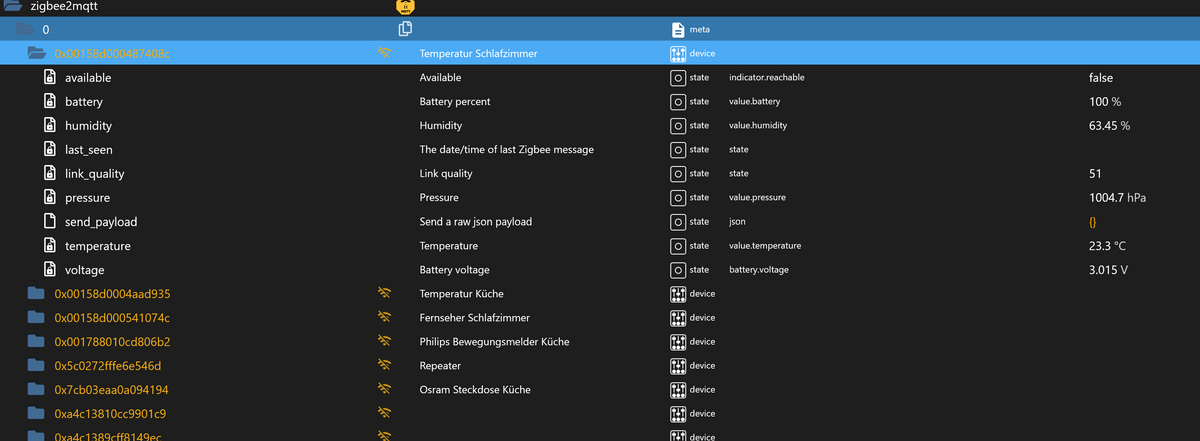Screen dimensions: 1200x441
Task: Click the Temperatur Schlafzimmer name
Action: click(x=479, y=53)
